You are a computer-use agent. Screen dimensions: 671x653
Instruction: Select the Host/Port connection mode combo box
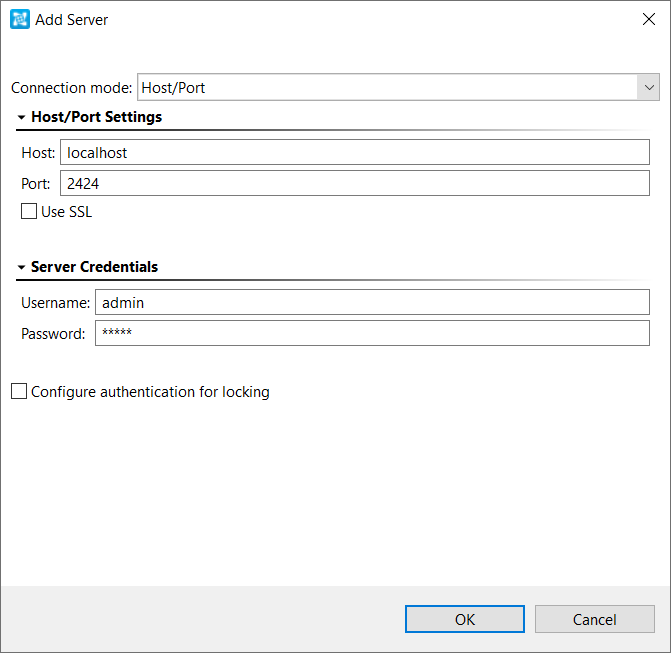point(398,87)
